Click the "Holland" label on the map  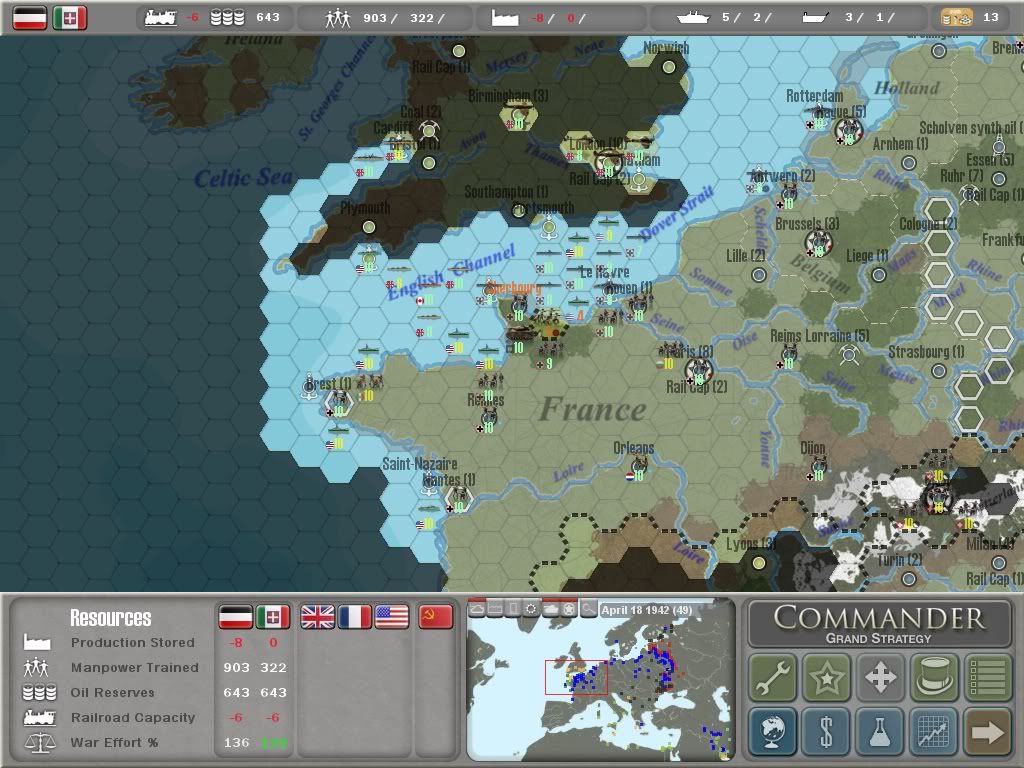[x=906, y=88]
